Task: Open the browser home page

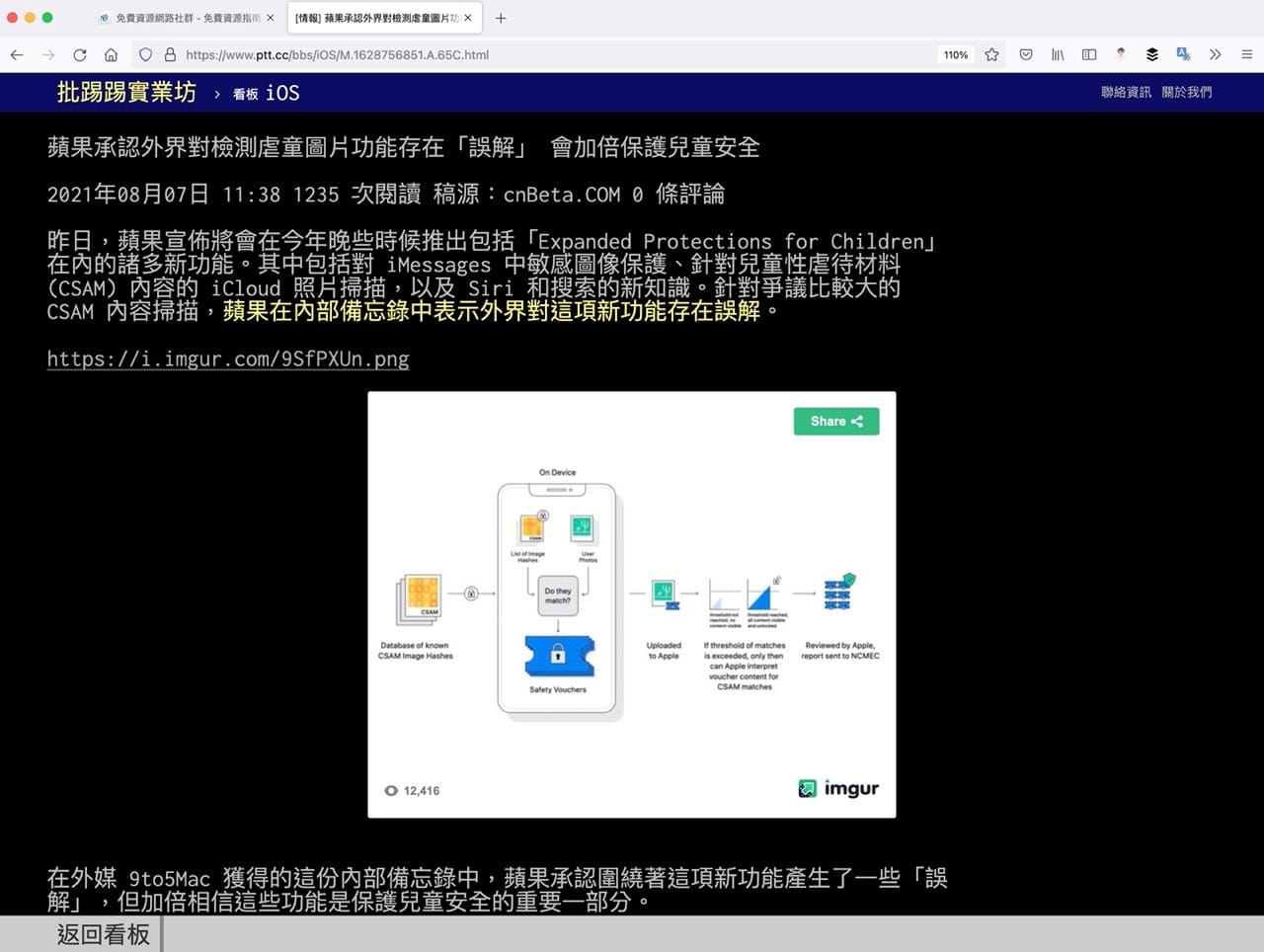Action: 111,55
